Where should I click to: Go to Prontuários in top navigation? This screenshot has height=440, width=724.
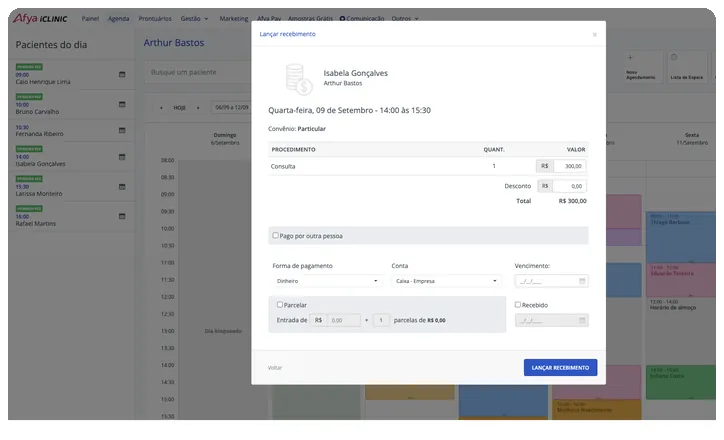[155, 19]
